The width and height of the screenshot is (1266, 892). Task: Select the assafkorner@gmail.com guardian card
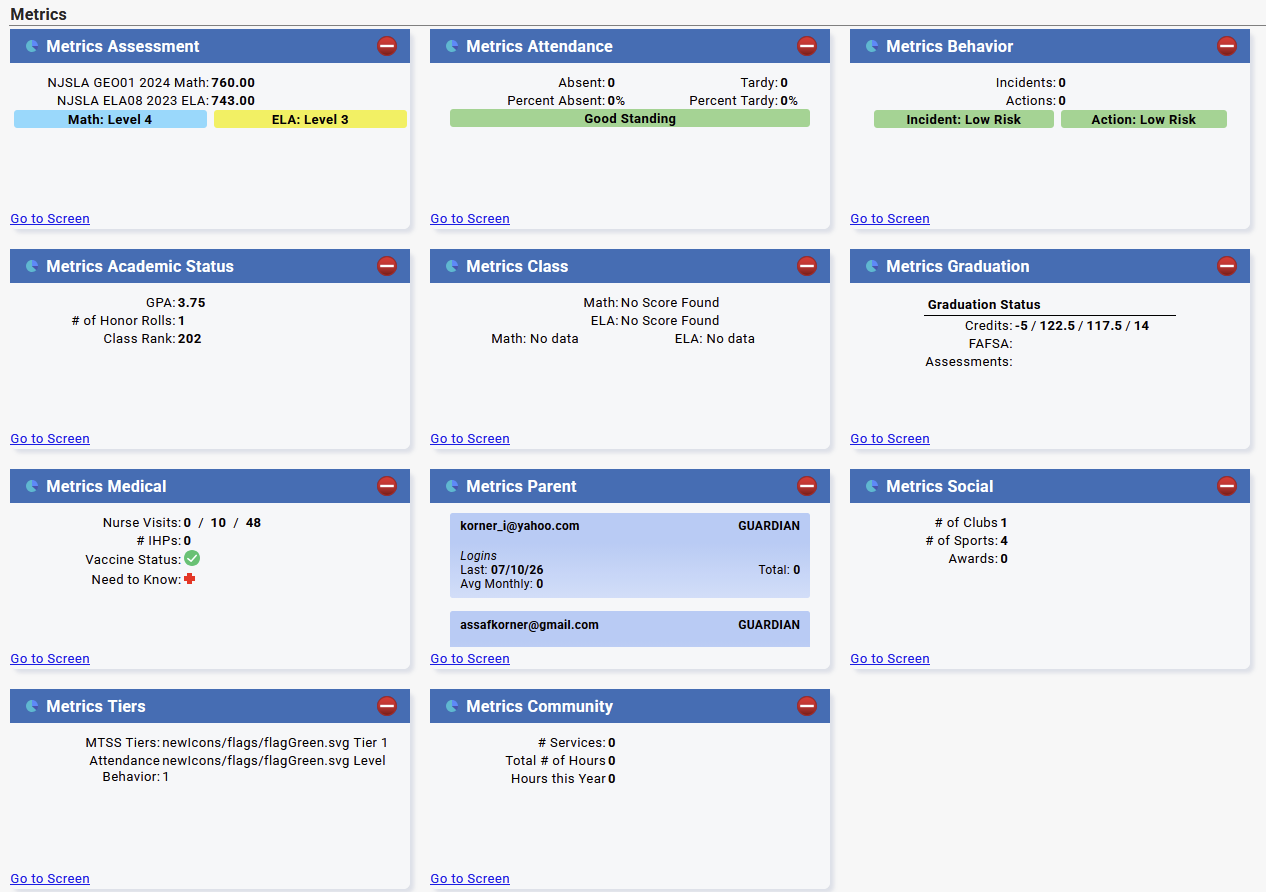630,629
